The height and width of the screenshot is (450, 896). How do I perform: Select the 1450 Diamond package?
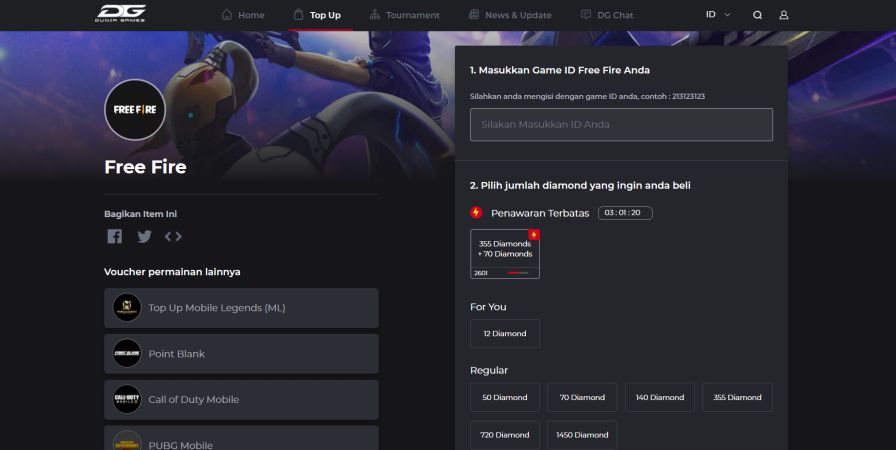582,435
